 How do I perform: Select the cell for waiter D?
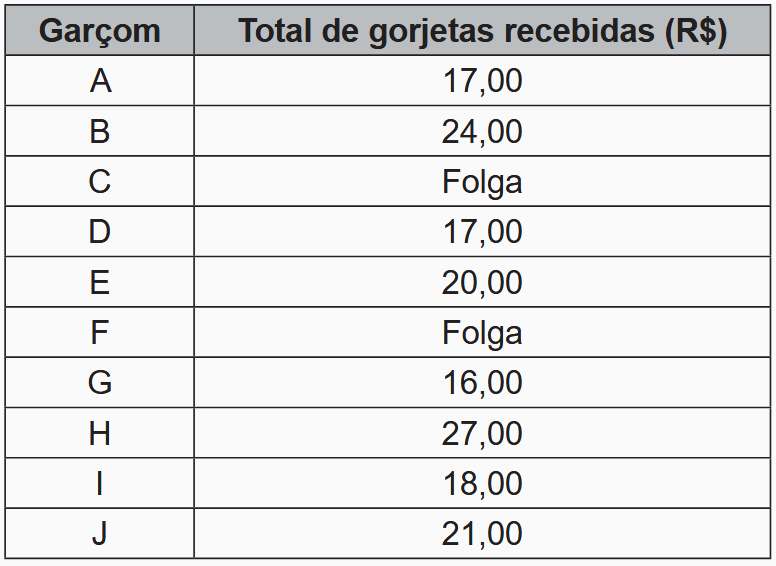(x=99, y=232)
